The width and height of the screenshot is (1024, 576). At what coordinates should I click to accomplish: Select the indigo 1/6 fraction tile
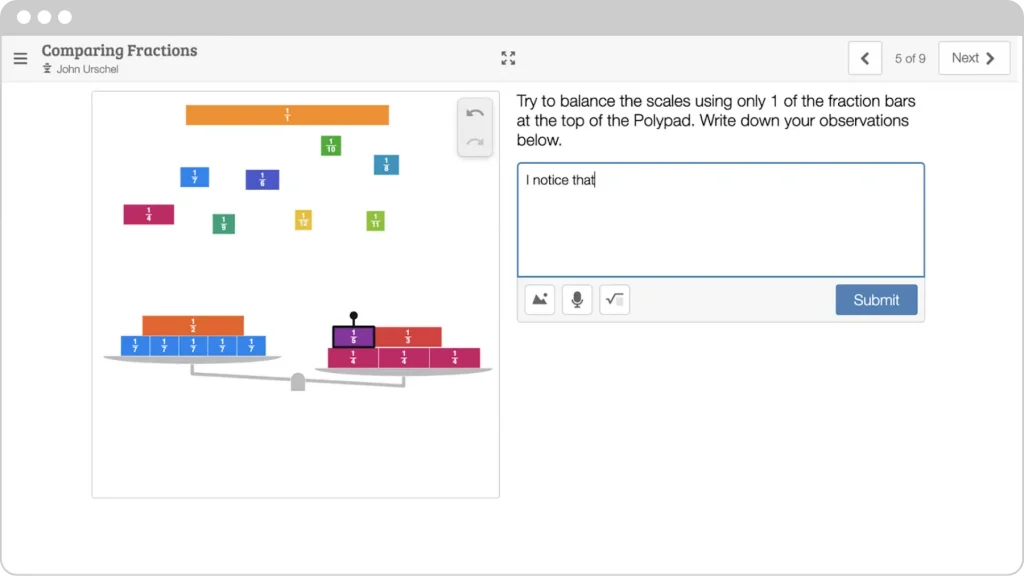tap(262, 180)
